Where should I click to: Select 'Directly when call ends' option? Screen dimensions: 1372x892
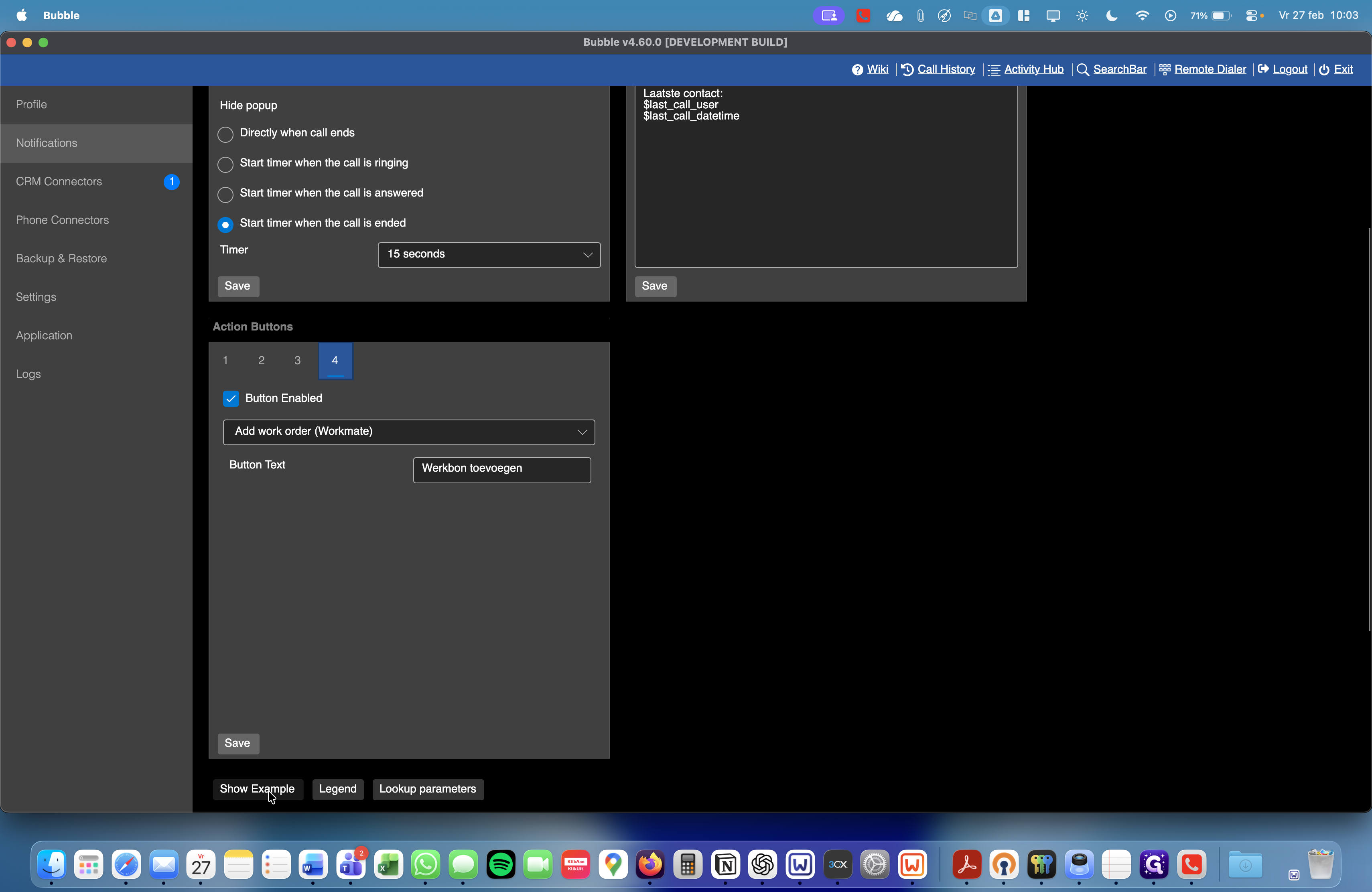225,134
